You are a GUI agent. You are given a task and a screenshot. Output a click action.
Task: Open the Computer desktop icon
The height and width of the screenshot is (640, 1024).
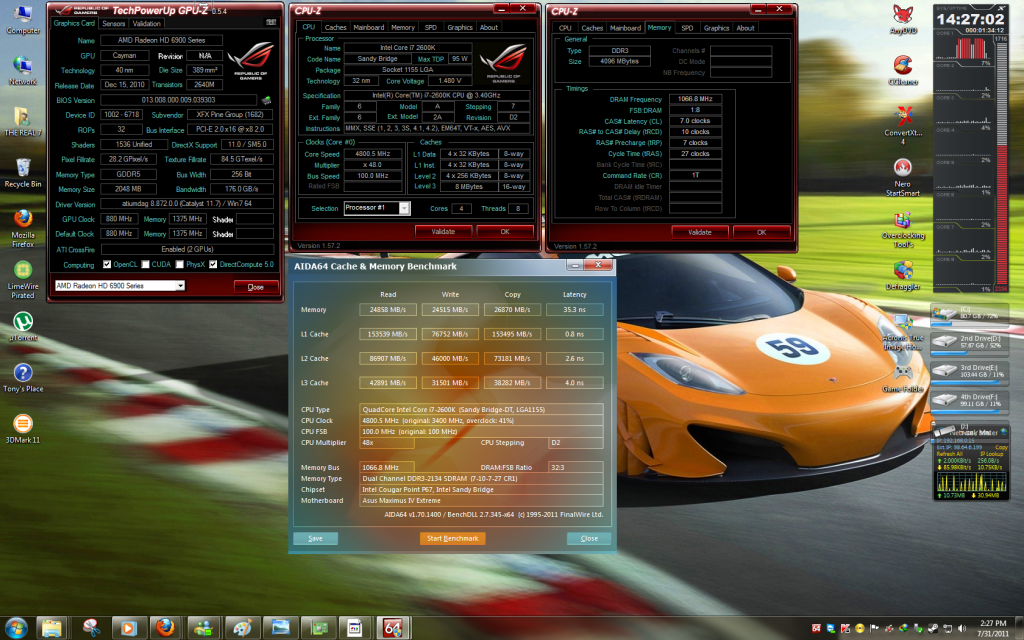click(x=23, y=20)
